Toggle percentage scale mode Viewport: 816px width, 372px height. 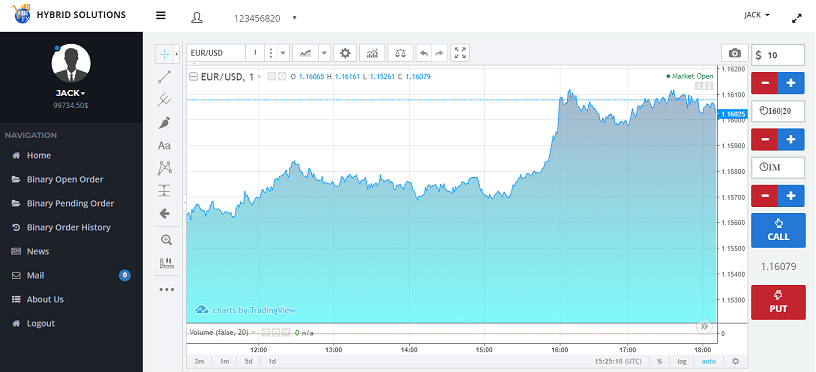pos(659,361)
